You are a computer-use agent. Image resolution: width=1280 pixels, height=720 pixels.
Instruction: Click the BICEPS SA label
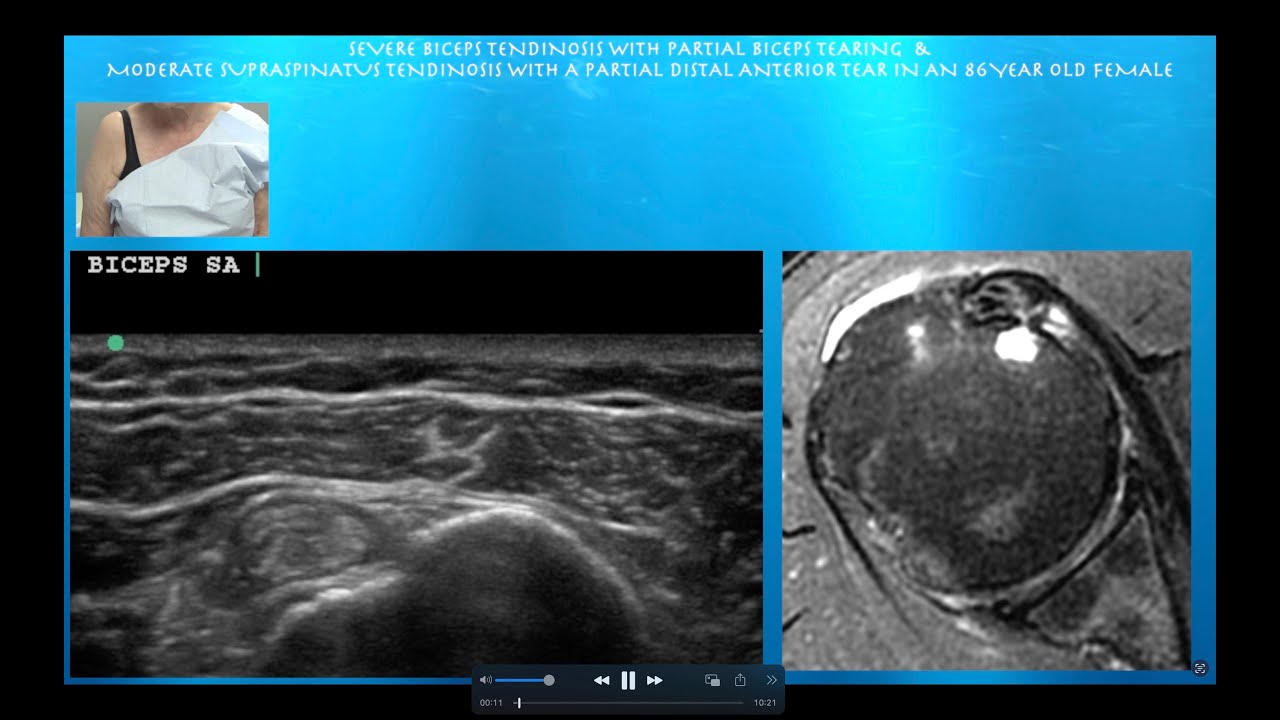[163, 265]
